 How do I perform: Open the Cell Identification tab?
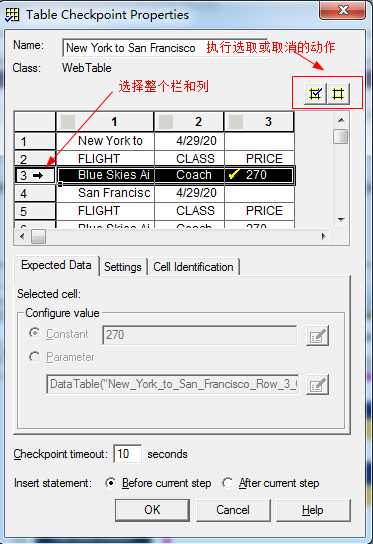click(x=193, y=267)
